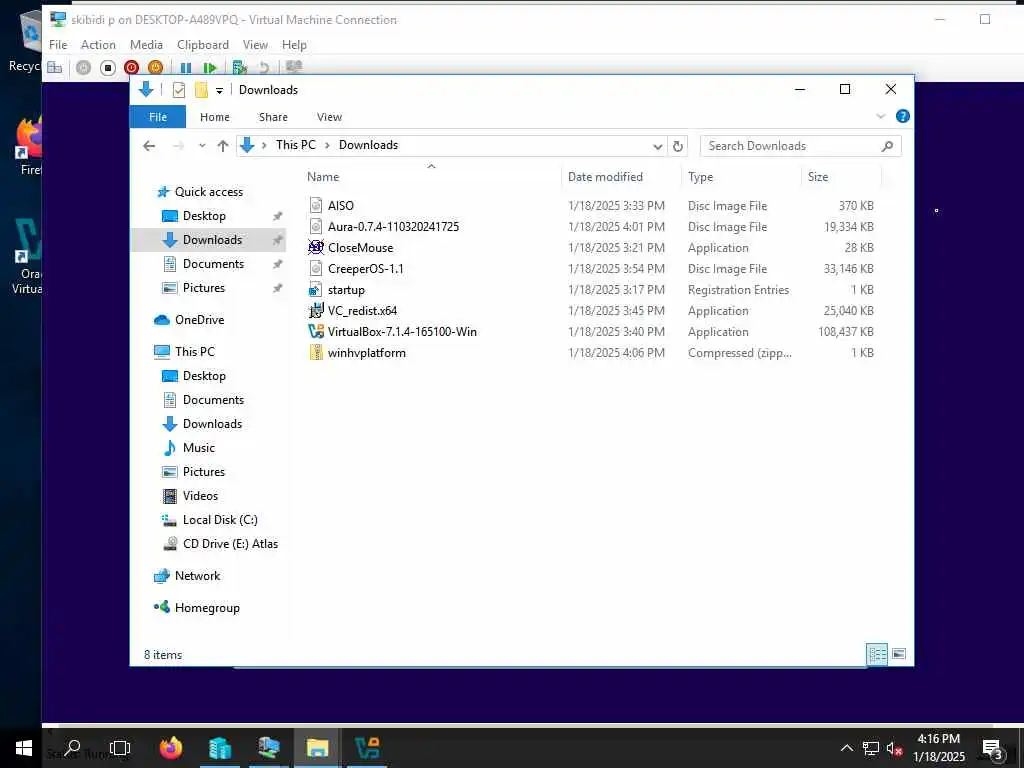This screenshot has height=768, width=1024.
Task: Select VirtualBox-7.1.4-165100-Win installer
Action: coord(402,332)
